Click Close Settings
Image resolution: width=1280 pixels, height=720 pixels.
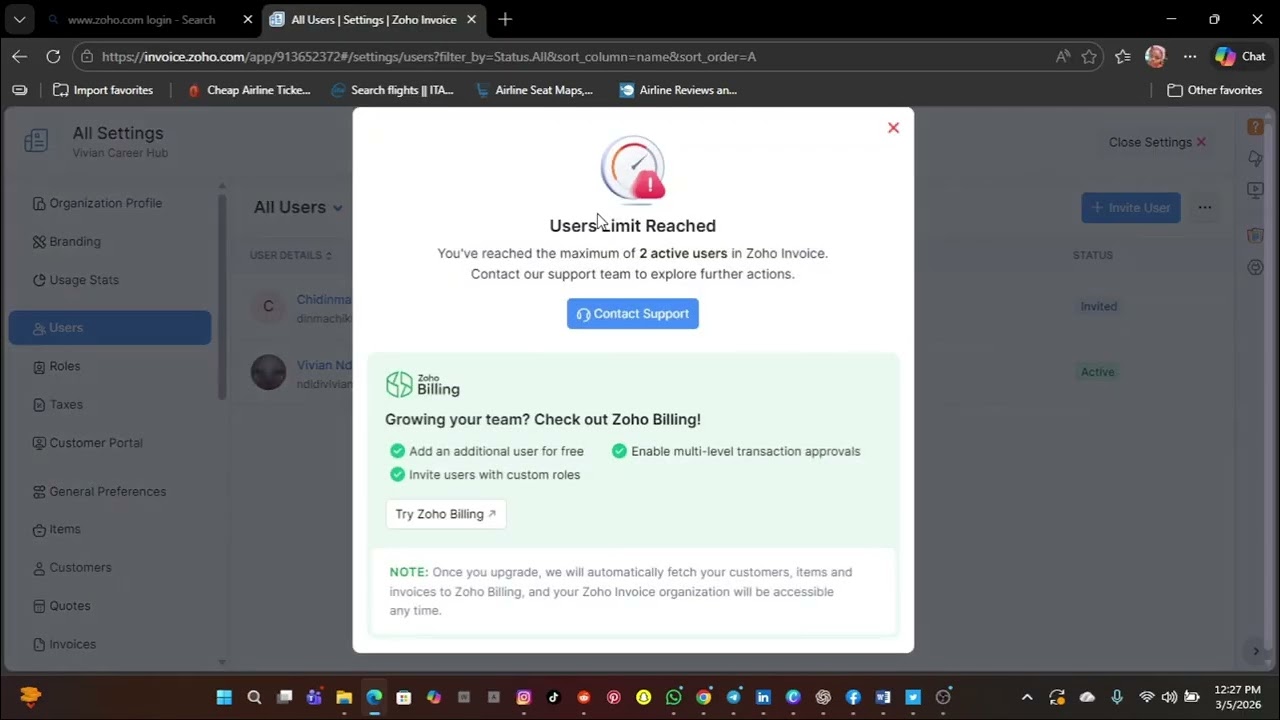point(1157,142)
